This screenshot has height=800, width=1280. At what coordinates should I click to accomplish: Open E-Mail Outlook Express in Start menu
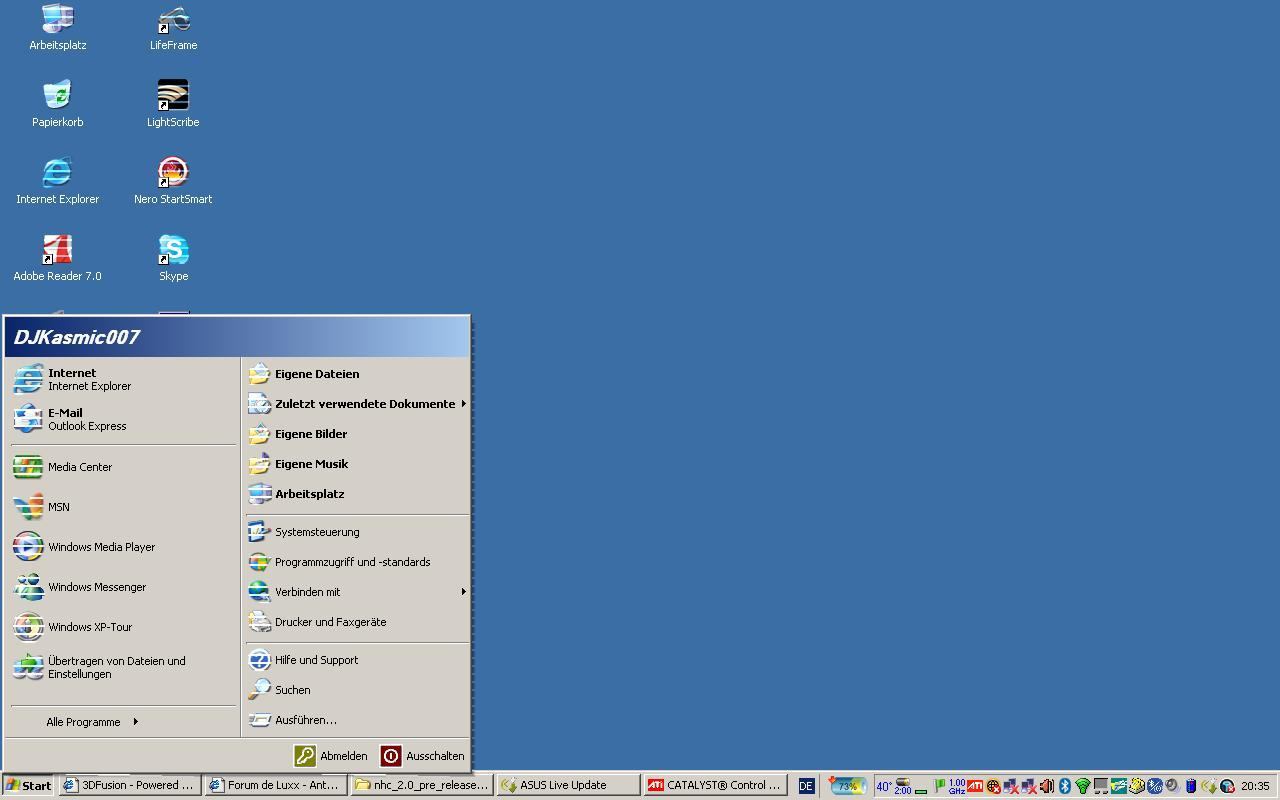point(123,419)
